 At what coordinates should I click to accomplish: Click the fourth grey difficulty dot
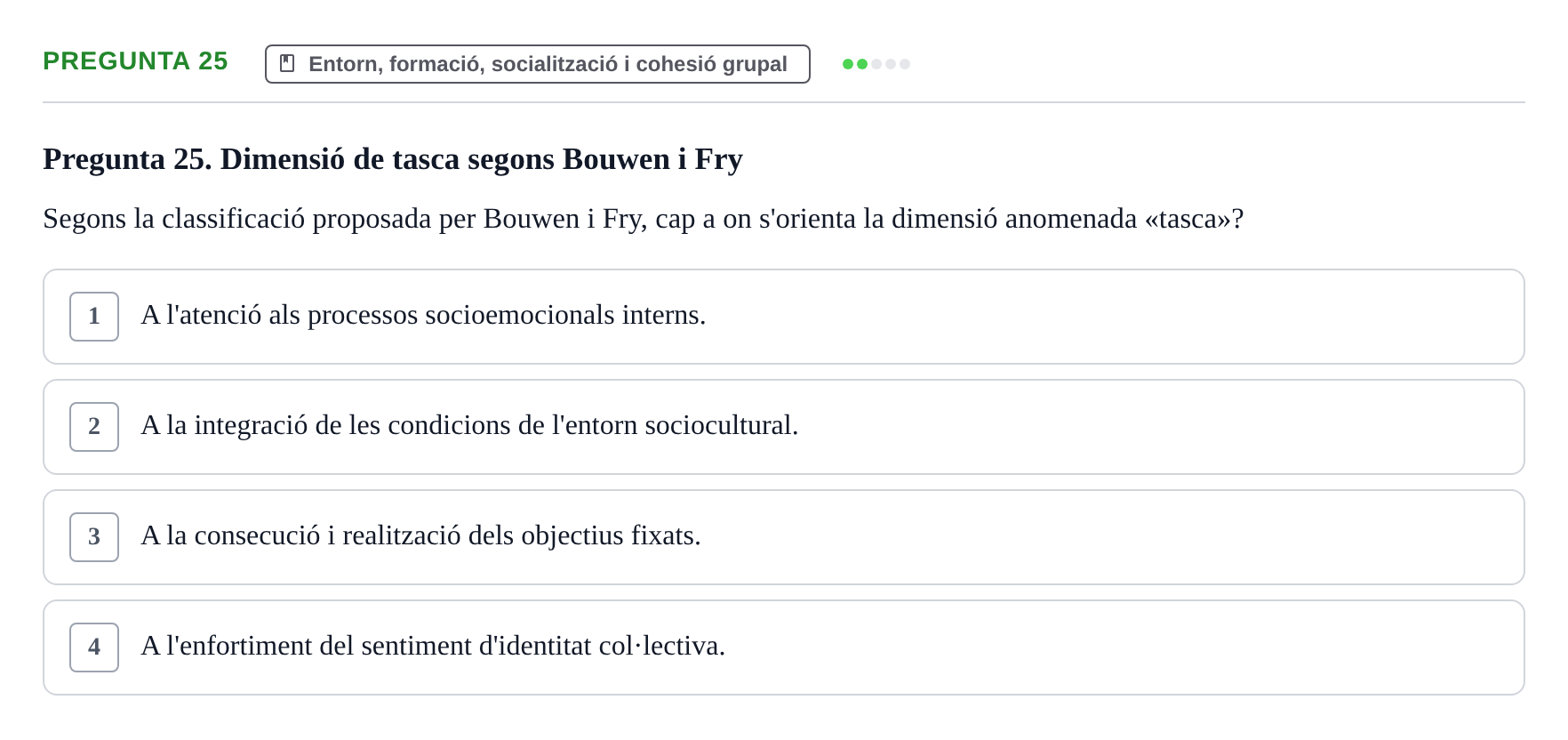pos(891,64)
